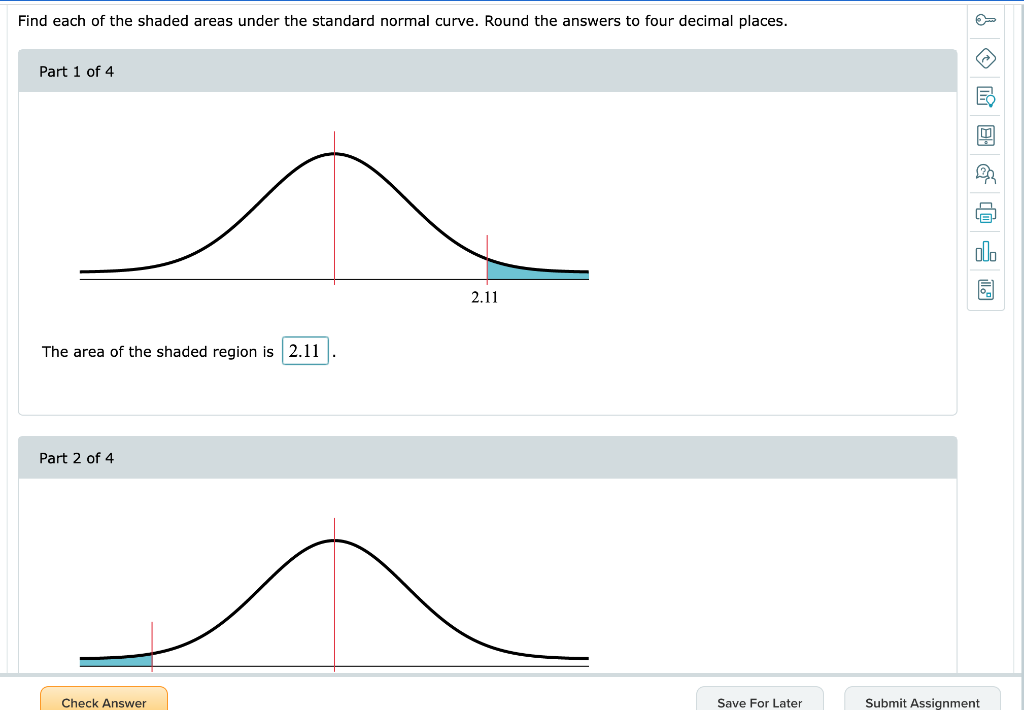Open the skip-question arrow icon

(x=985, y=59)
